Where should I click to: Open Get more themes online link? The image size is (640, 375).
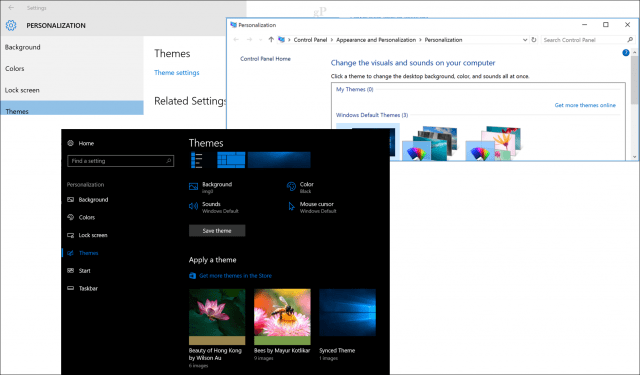pos(585,105)
